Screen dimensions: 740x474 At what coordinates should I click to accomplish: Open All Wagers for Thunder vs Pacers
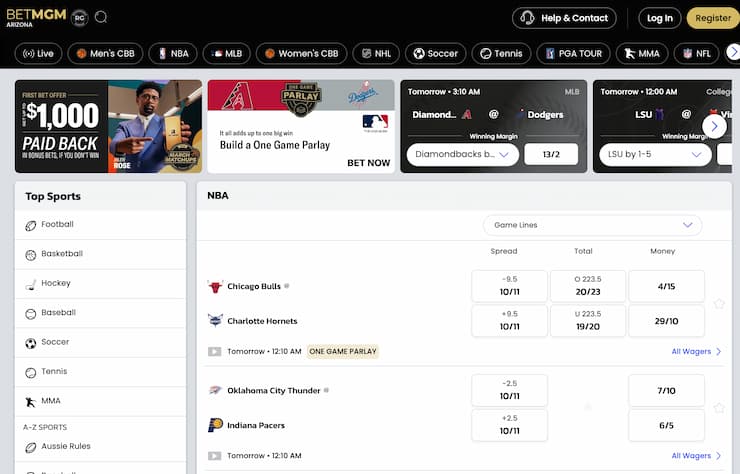(x=697, y=456)
